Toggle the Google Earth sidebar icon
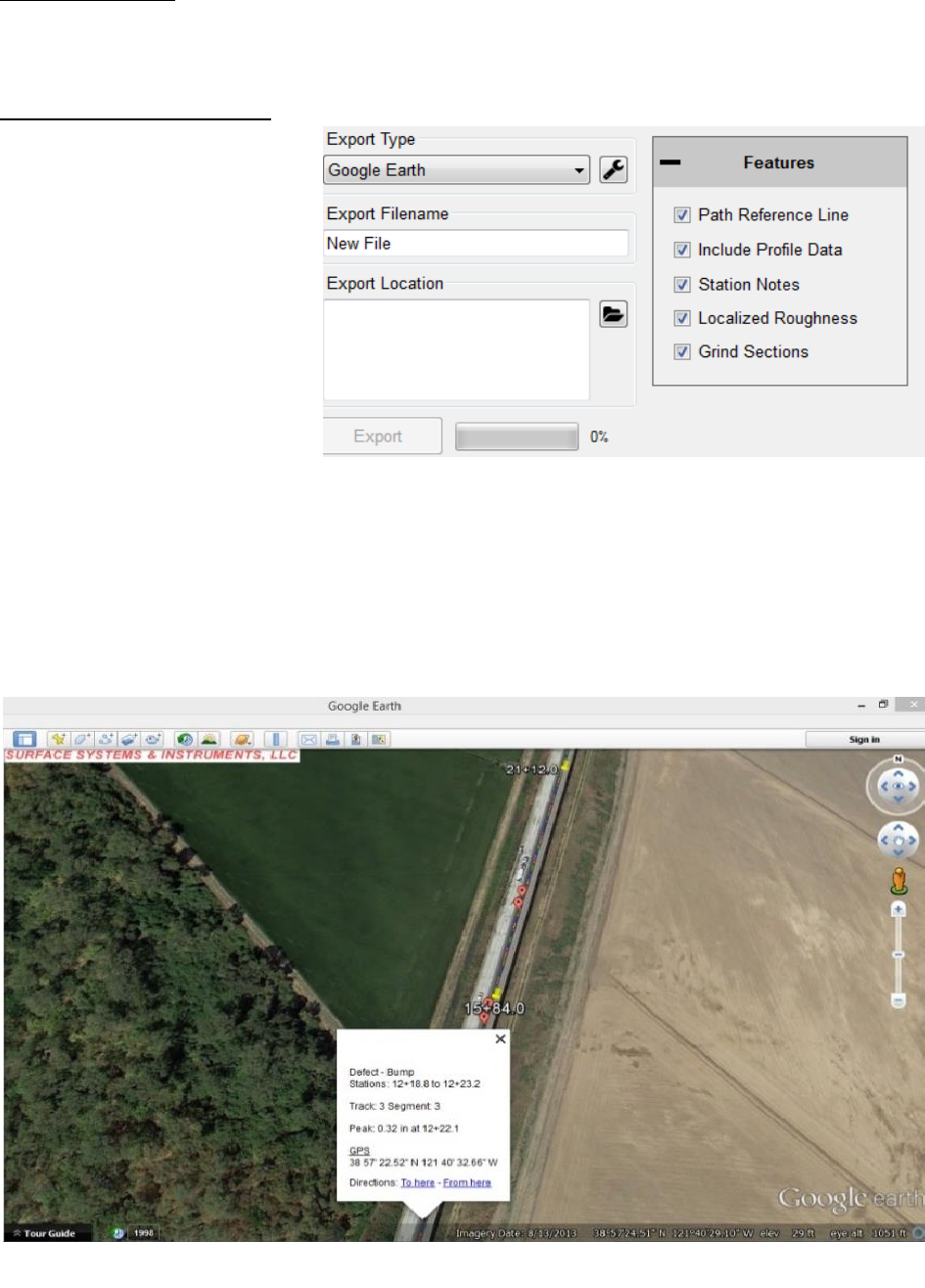The width and height of the screenshot is (925, 1288). point(24,739)
